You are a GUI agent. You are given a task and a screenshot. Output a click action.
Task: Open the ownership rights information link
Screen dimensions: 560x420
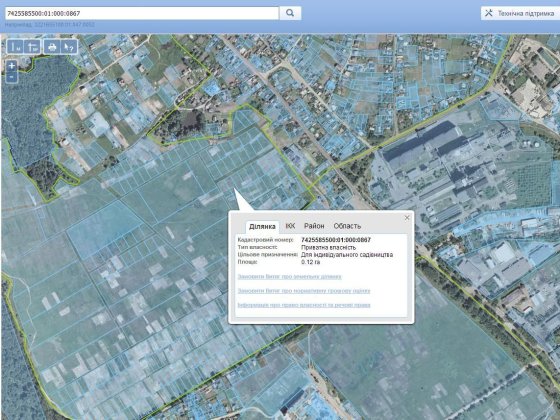pos(304,305)
